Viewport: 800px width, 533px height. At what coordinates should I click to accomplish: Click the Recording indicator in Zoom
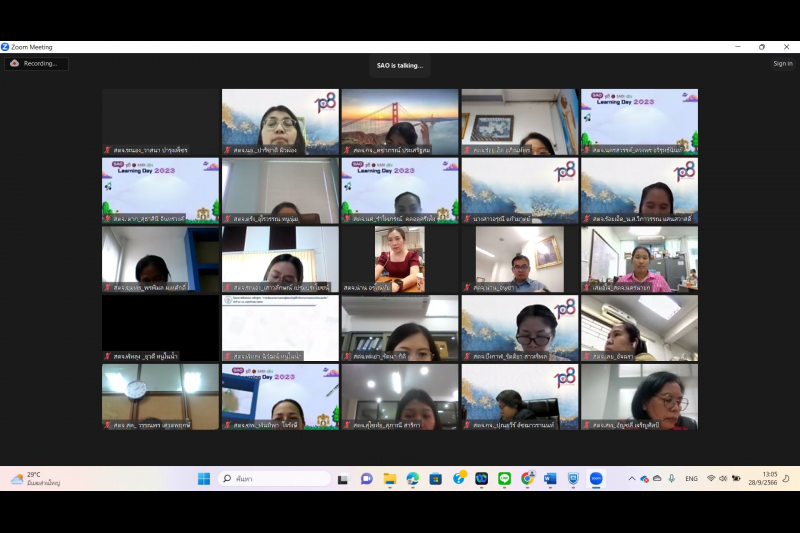coord(36,63)
